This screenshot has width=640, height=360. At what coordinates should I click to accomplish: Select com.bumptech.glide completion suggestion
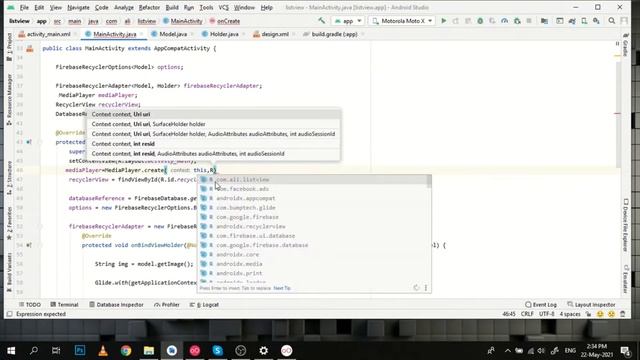point(313,208)
